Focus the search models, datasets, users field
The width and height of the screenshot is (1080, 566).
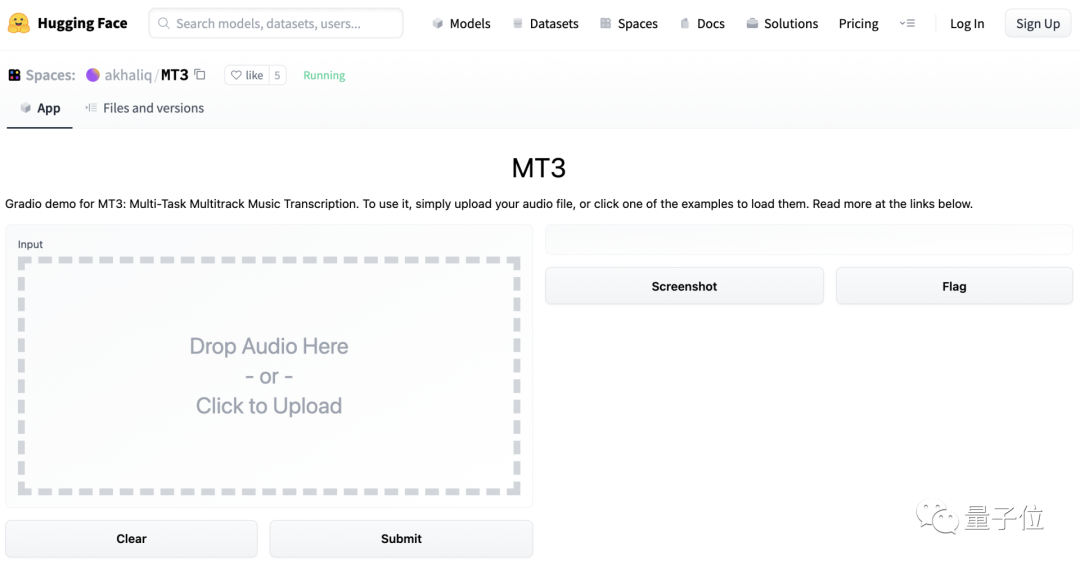(276, 23)
